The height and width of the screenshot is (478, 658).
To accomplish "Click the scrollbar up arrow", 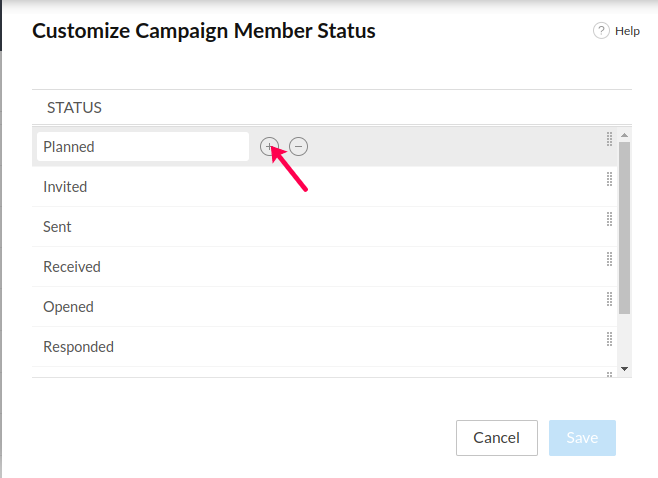I will coord(625,135).
